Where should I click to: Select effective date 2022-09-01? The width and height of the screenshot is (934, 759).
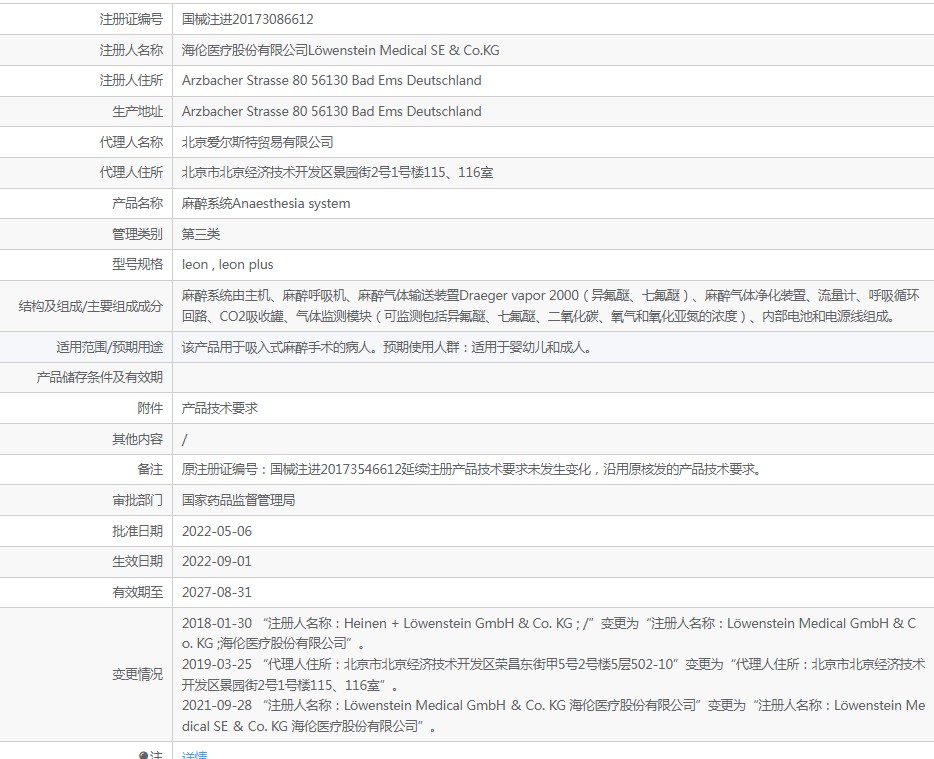[217, 561]
